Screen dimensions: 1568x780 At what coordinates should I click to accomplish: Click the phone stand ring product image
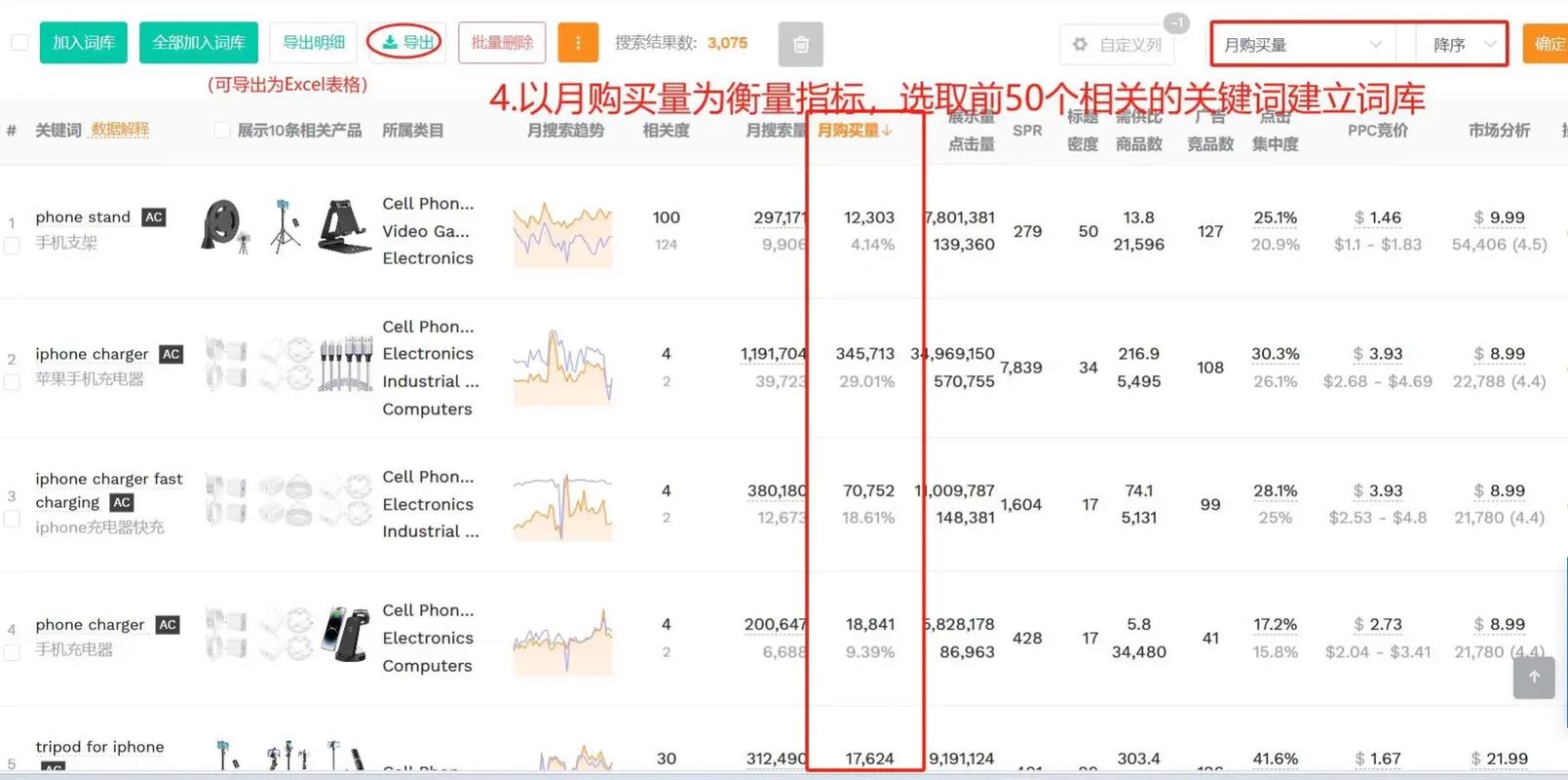[x=225, y=227]
